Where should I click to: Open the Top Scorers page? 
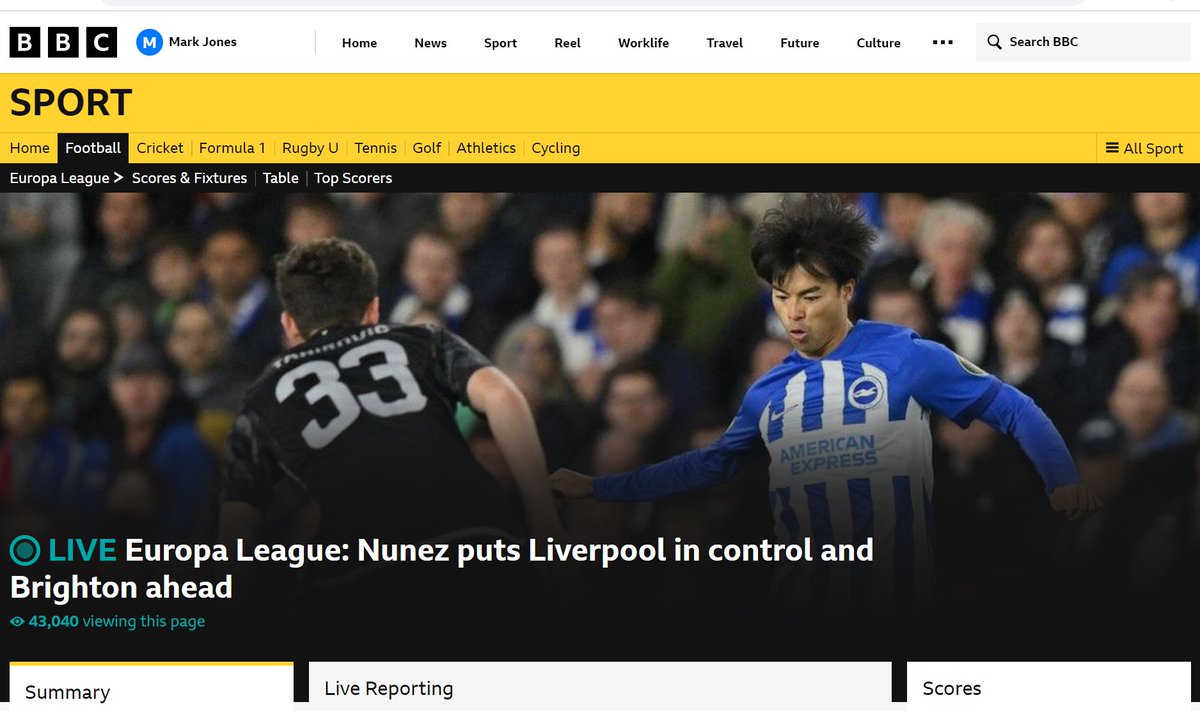coord(352,178)
